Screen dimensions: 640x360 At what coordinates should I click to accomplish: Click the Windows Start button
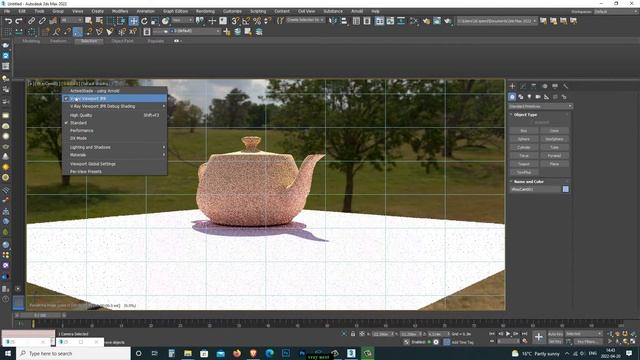click(8, 353)
